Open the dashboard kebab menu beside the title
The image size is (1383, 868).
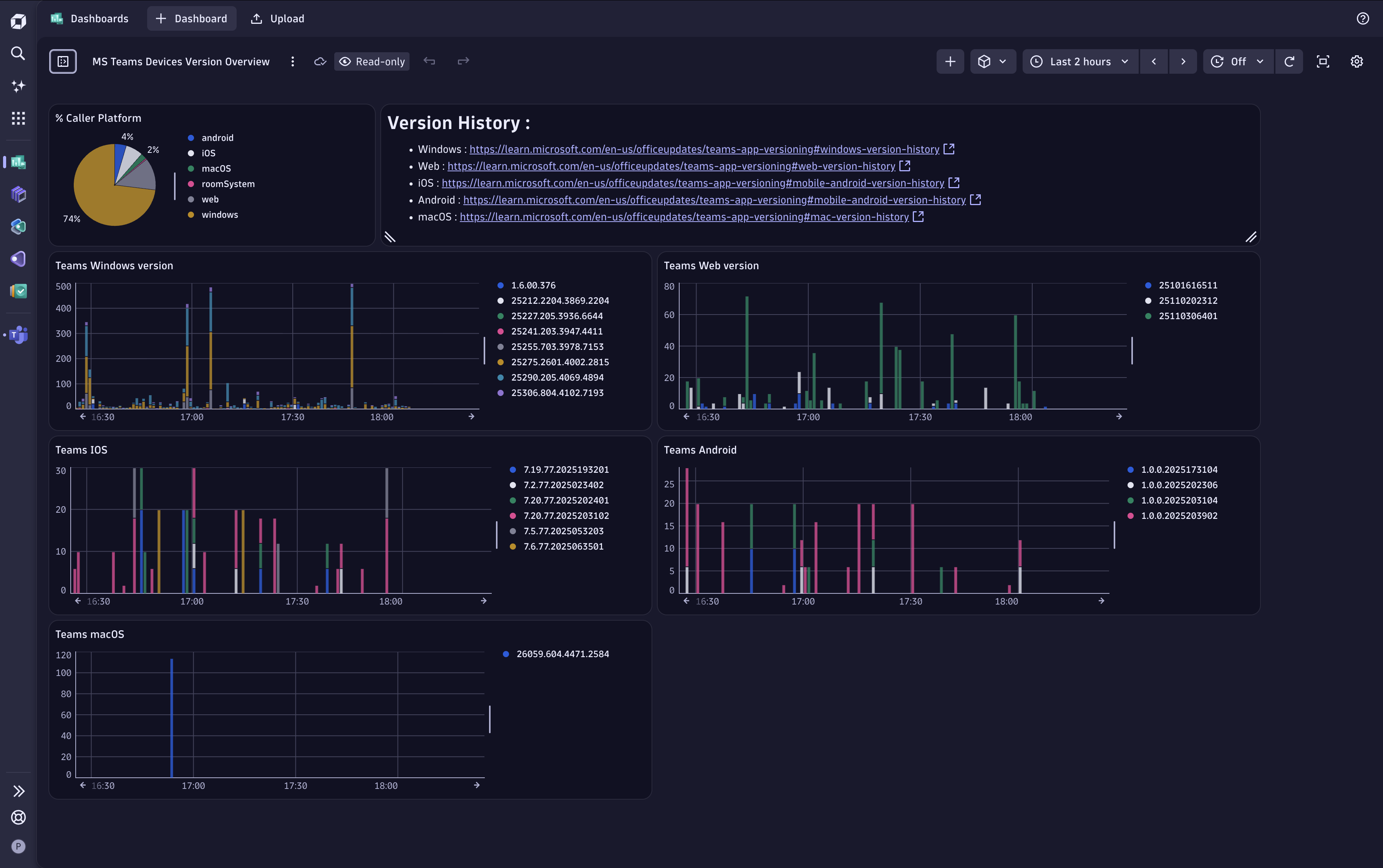[x=293, y=61]
